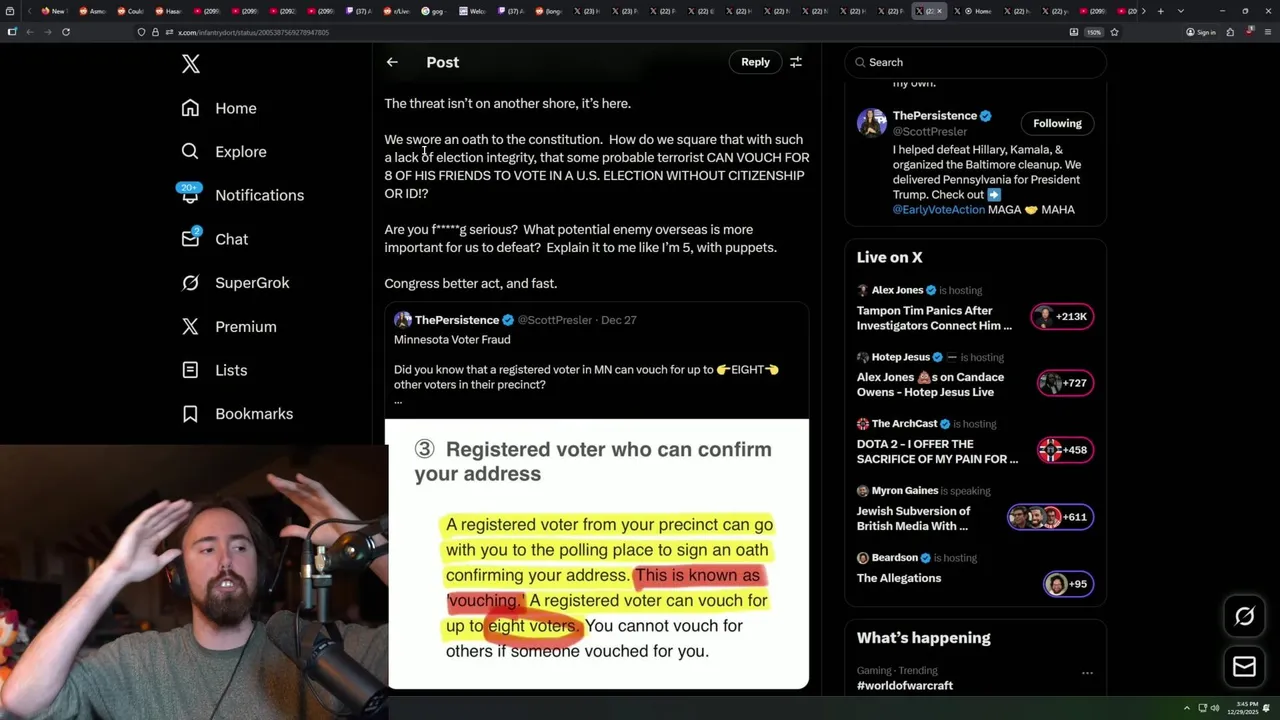The width and height of the screenshot is (1280, 720).
Task: Click the Reply button
Action: point(755,62)
